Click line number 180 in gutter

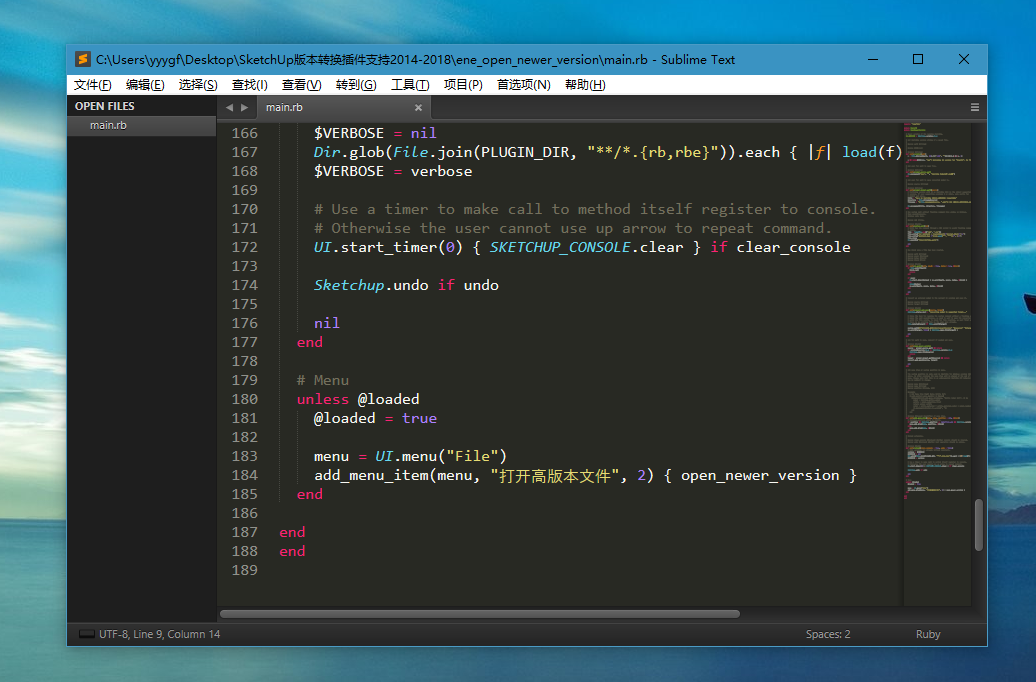(x=244, y=399)
